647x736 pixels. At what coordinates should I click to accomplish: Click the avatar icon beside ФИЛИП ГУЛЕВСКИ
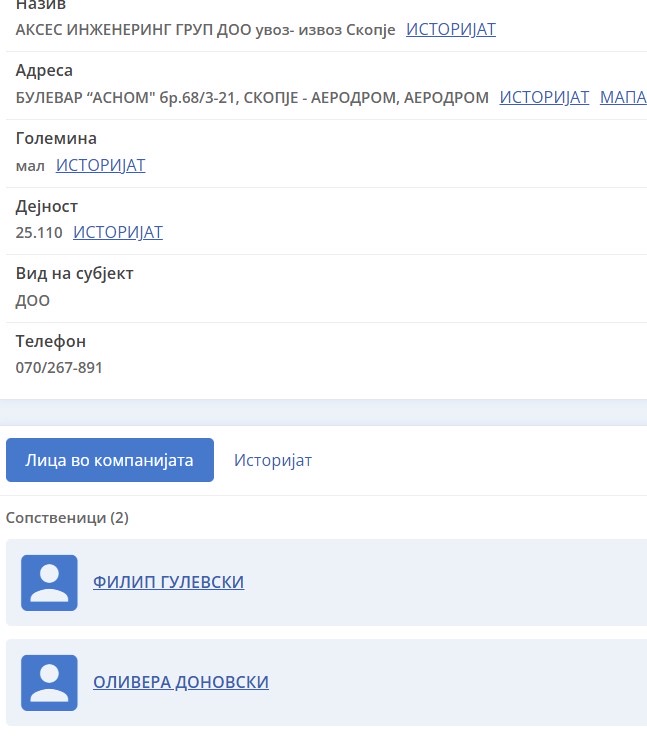point(49,582)
